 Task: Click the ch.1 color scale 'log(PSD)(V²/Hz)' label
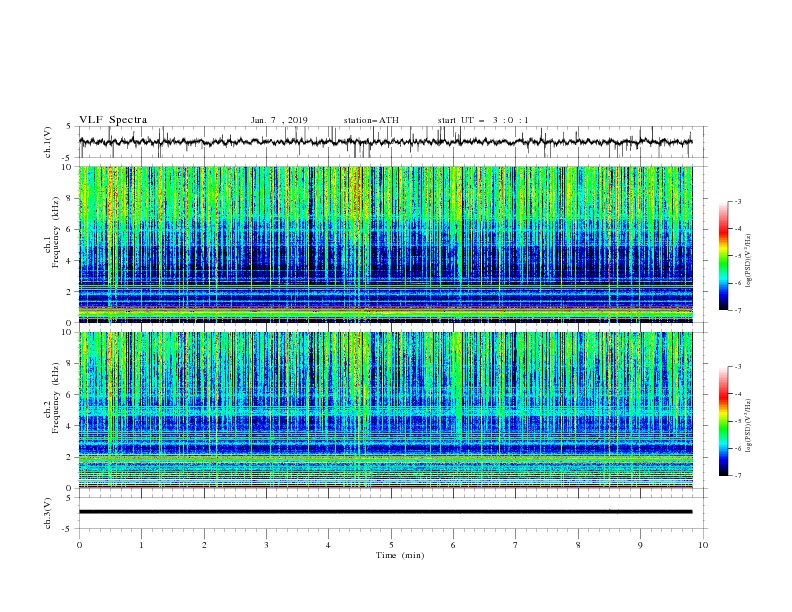coord(749,261)
